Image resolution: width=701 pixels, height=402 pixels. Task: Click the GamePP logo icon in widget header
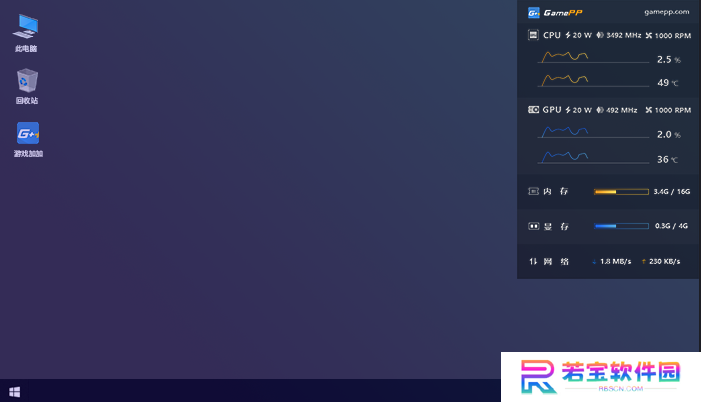click(533, 13)
